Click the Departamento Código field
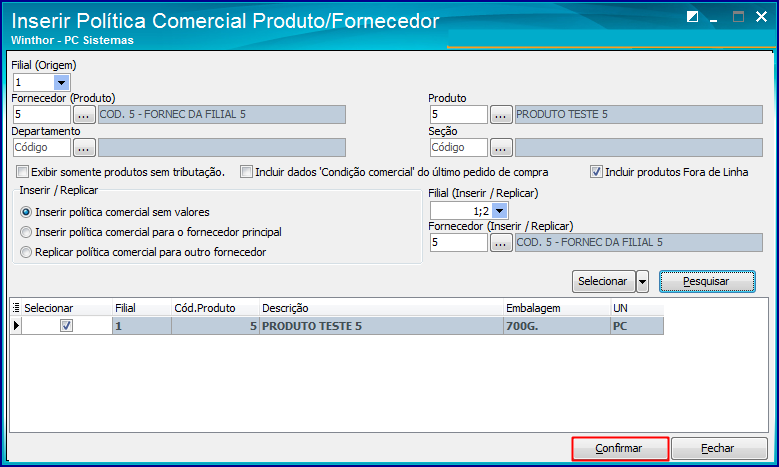 point(42,148)
